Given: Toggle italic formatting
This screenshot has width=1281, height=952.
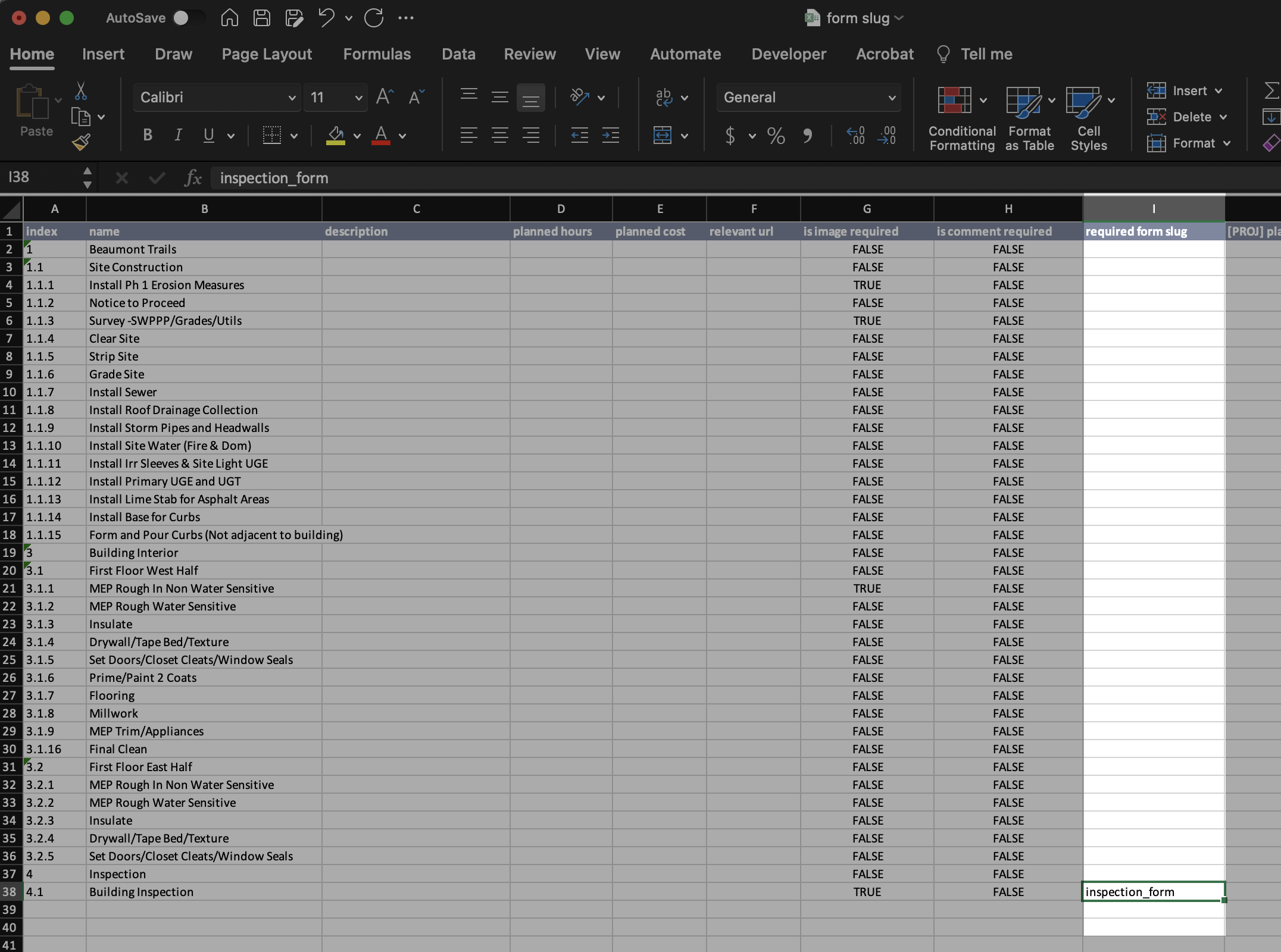Looking at the screenshot, I should 177,136.
